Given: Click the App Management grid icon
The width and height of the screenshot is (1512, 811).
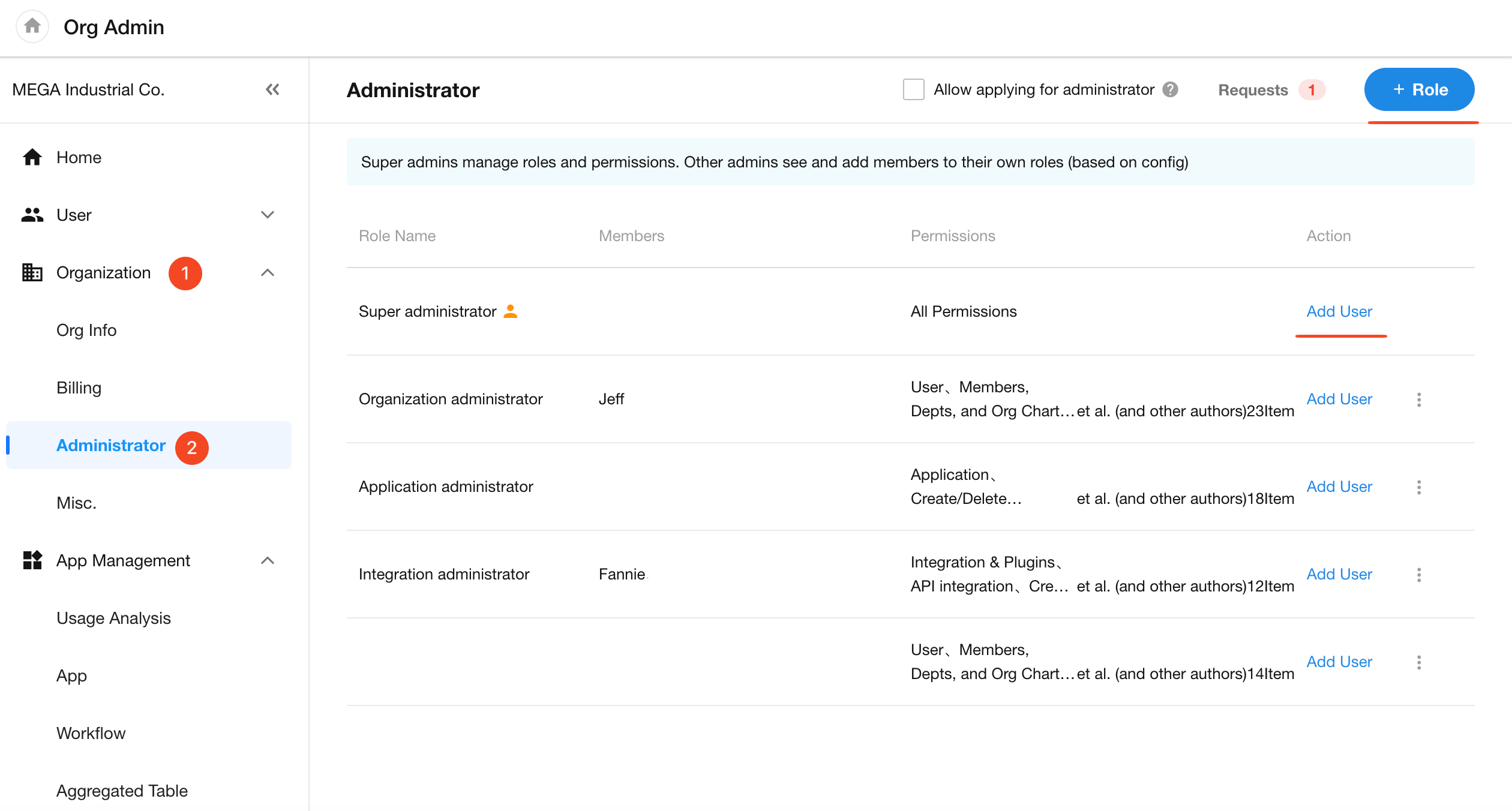Looking at the screenshot, I should [32, 560].
